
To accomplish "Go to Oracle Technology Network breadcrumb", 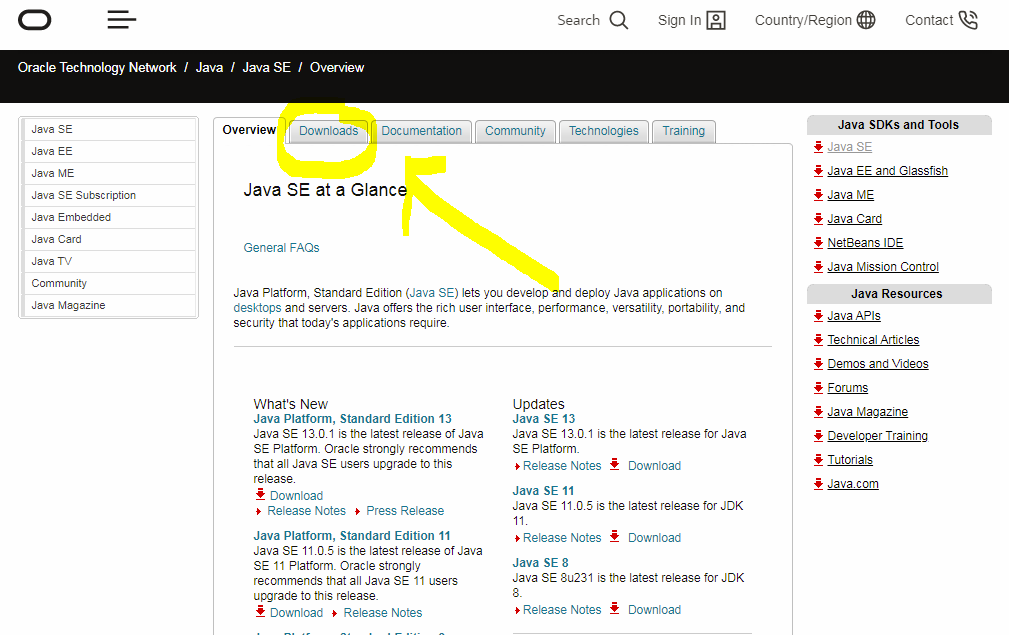I will [97, 68].
